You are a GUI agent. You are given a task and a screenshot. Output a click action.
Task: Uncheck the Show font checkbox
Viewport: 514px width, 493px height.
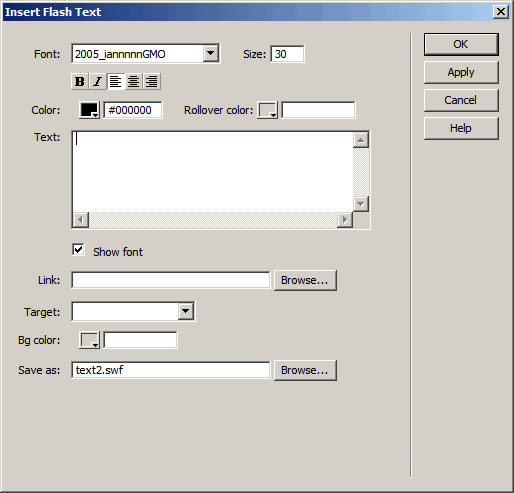[x=78, y=250]
